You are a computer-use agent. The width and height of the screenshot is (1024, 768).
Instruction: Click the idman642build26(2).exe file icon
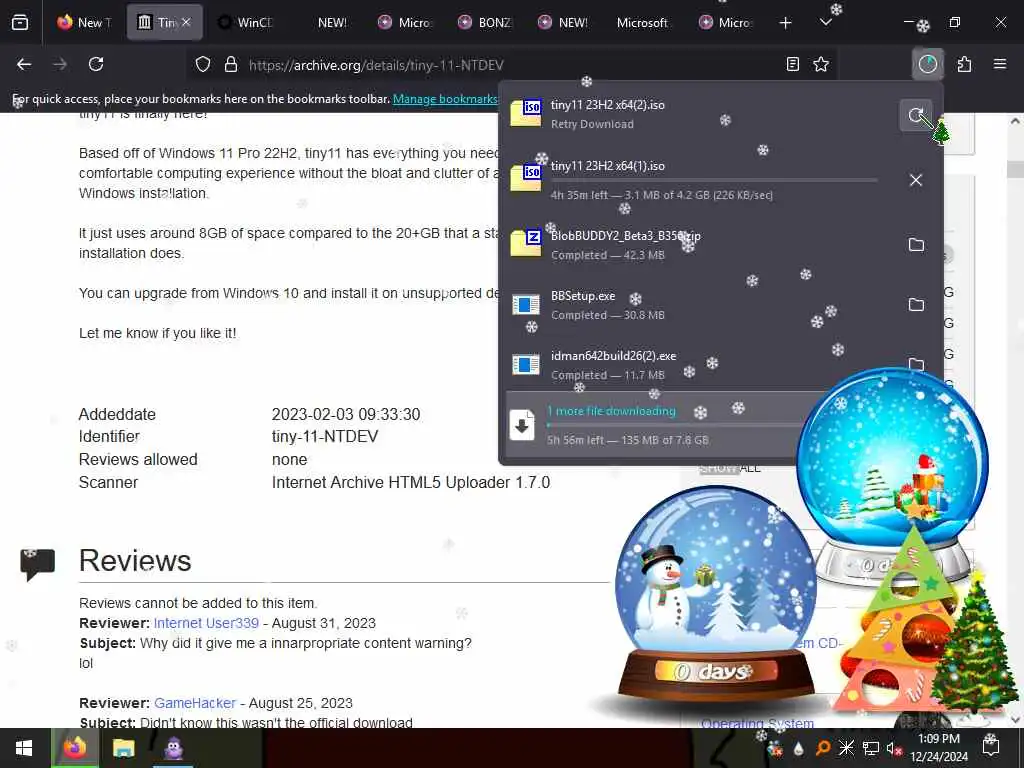pos(526,364)
